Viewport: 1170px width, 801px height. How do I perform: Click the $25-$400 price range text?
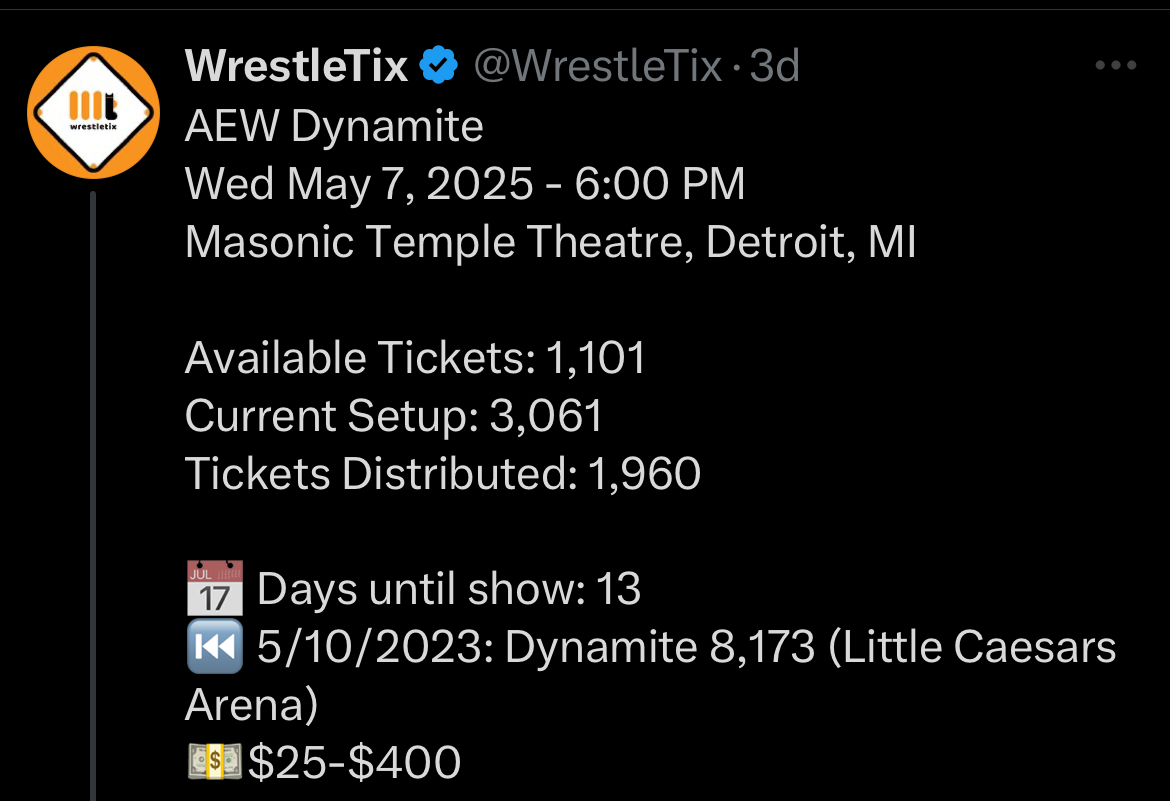pos(354,764)
